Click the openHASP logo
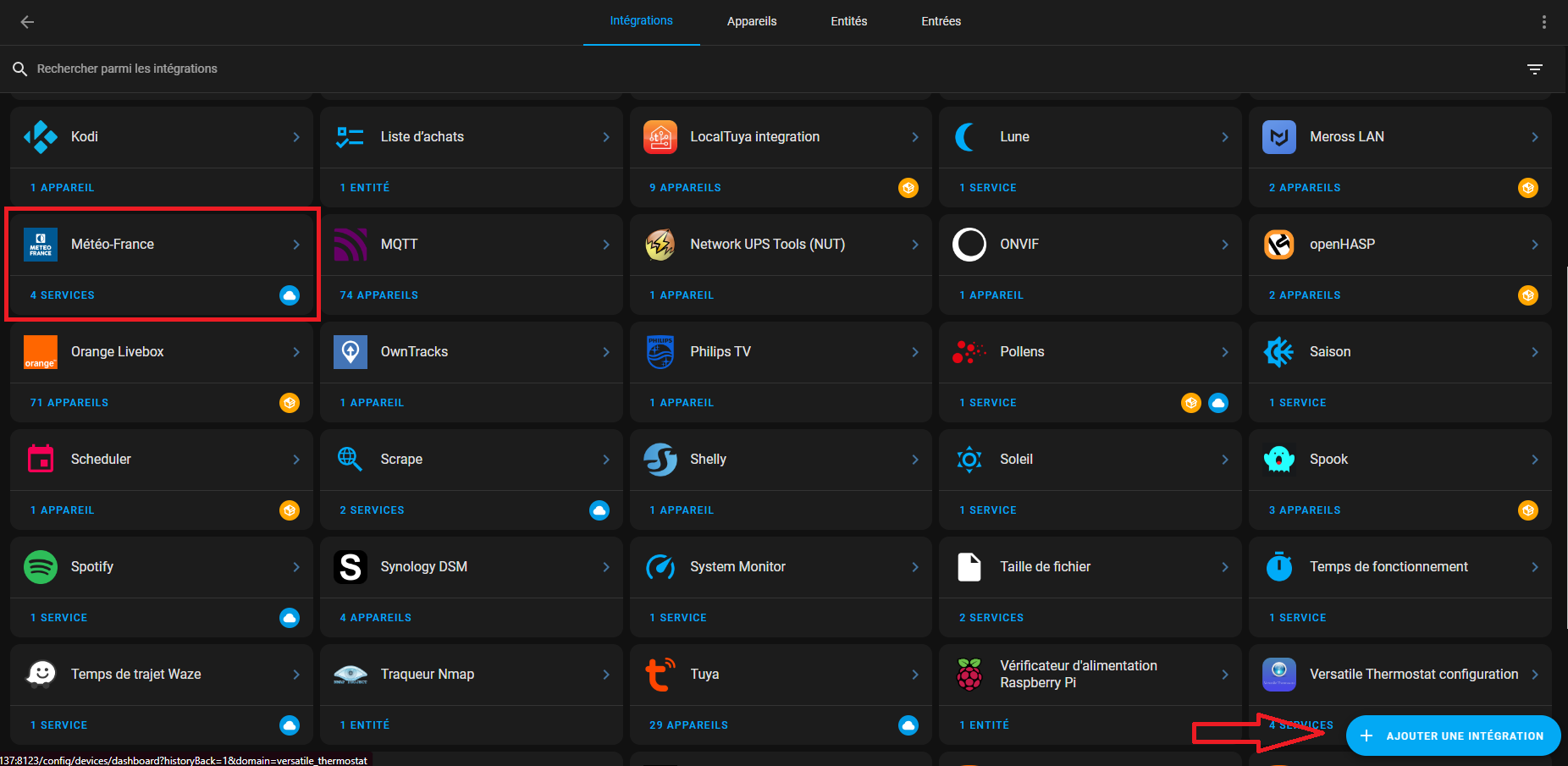This screenshot has height=766, width=1568. (1279, 245)
